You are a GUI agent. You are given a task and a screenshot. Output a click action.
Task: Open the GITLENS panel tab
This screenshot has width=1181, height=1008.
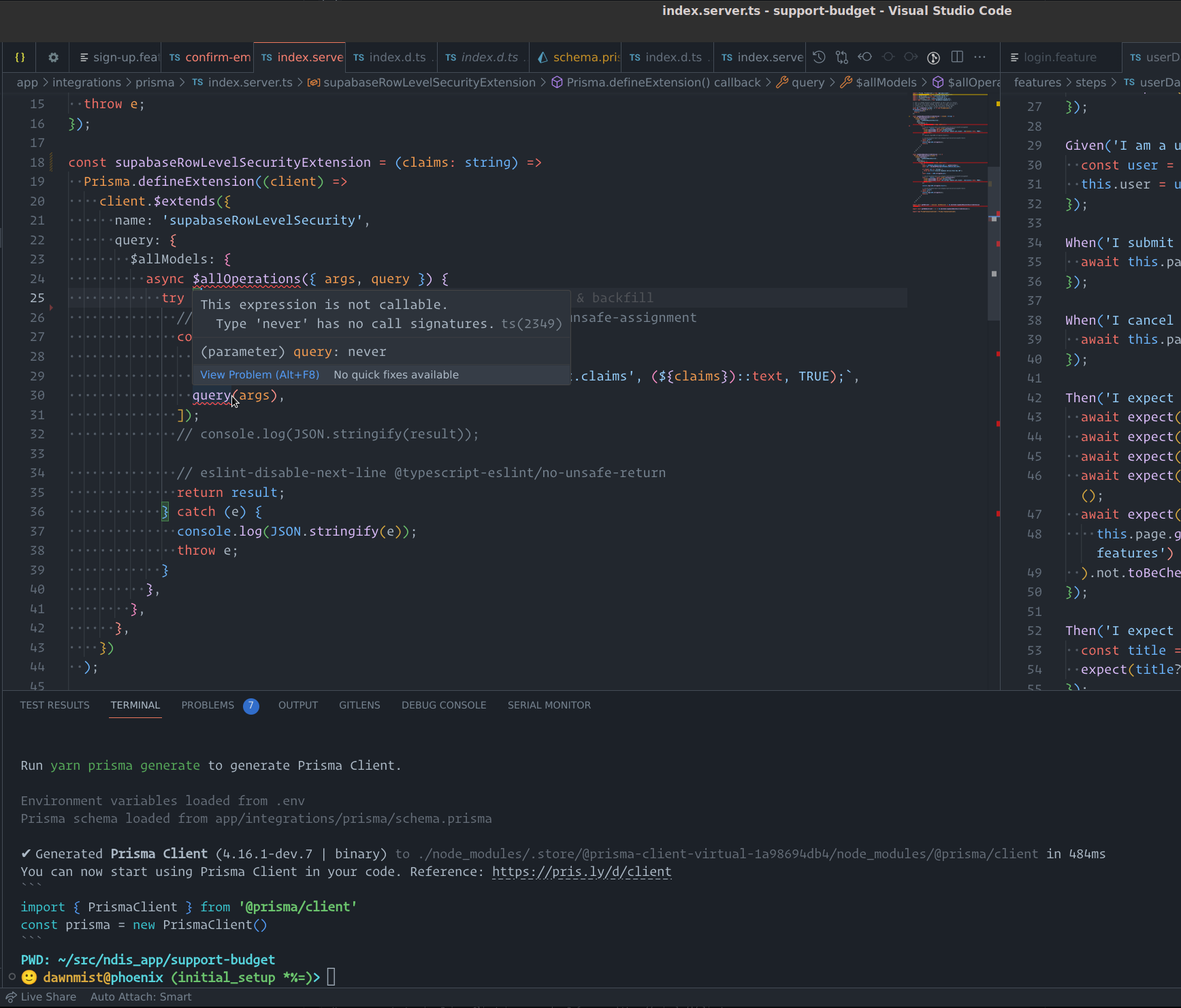coord(359,705)
